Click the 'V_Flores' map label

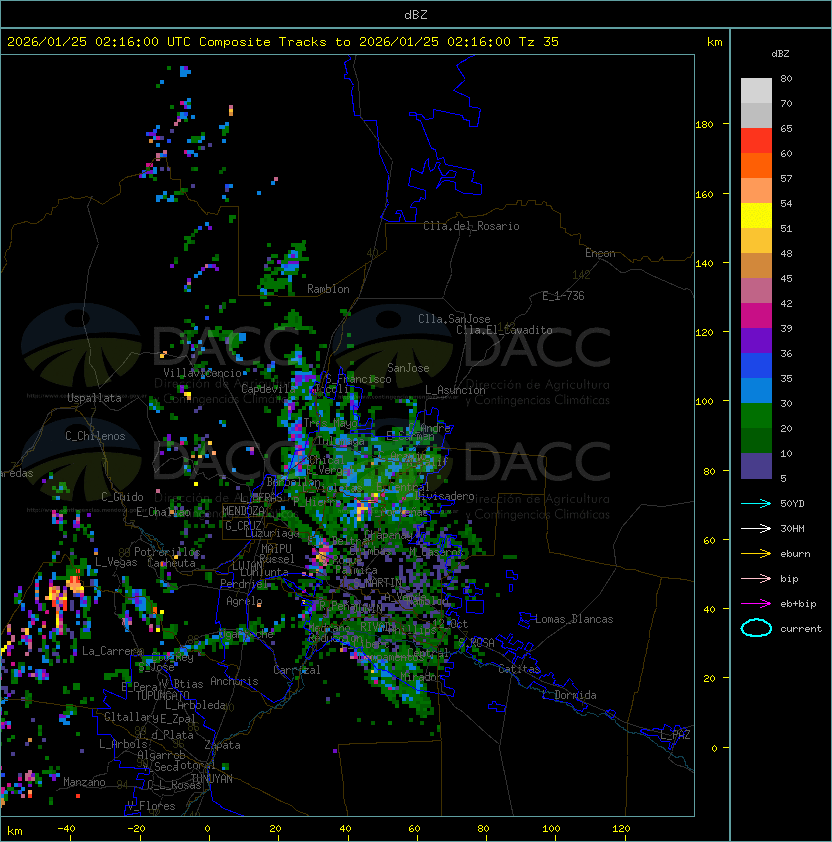click(x=151, y=806)
